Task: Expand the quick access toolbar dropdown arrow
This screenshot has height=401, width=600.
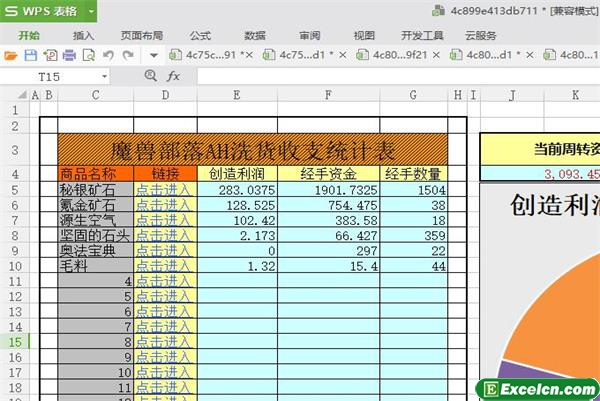Action: [154, 56]
